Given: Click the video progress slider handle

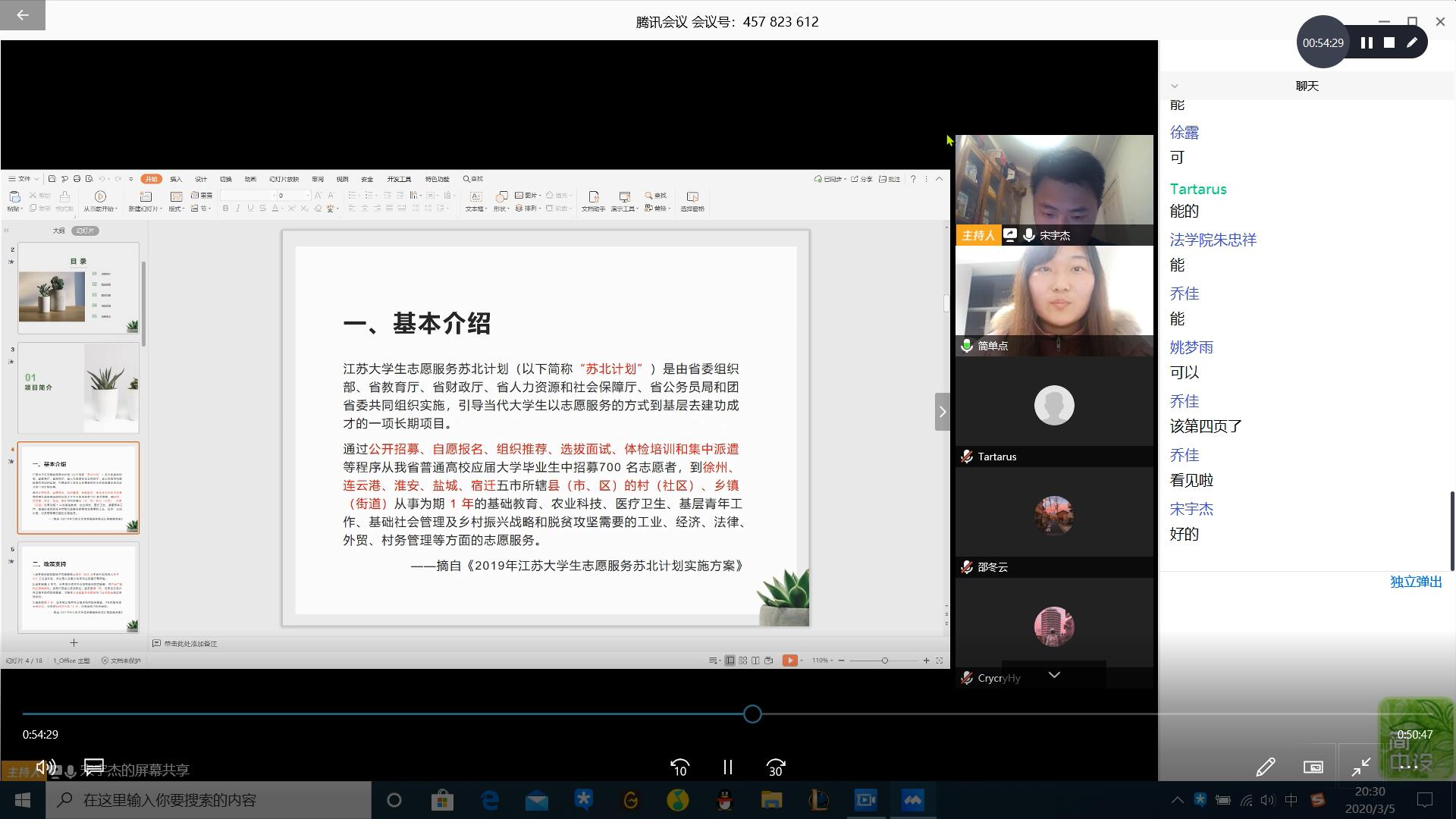Looking at the screenshot, I should pos(752,714).
